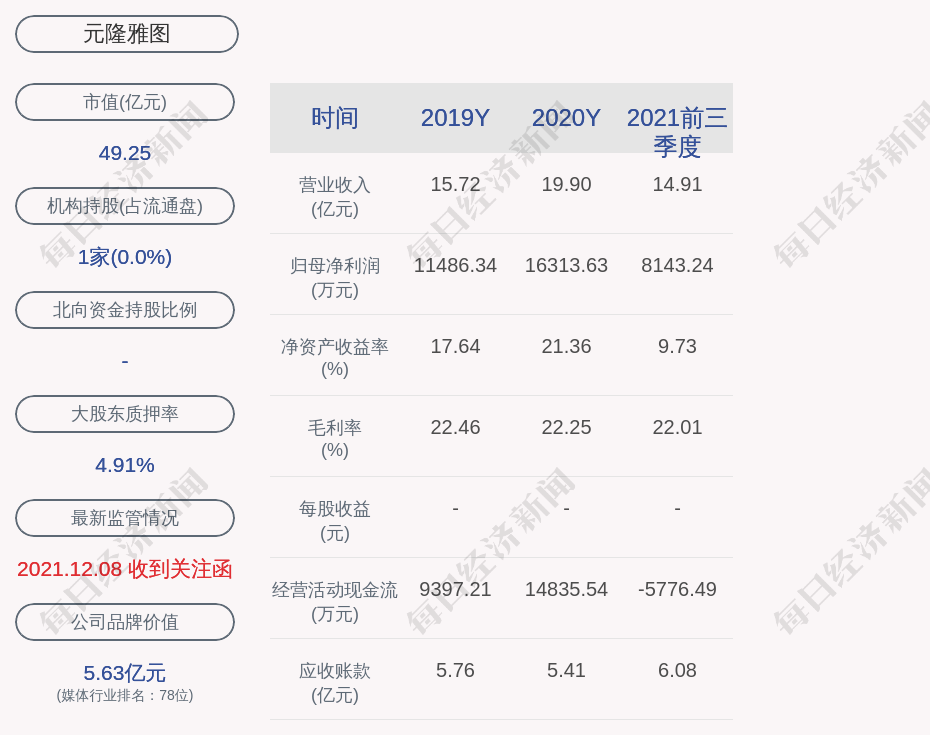Open the red 2021.12.08 收到关注函 notice
The width and height of the screenshot is (930, 735).
point(125,569)
